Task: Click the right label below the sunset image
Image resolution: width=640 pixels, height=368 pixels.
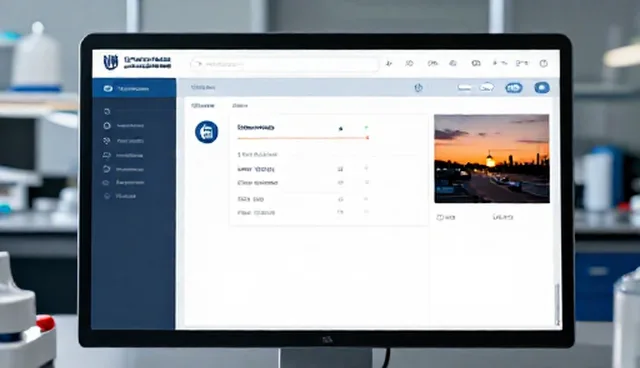Action: click(x=503, y=217)
